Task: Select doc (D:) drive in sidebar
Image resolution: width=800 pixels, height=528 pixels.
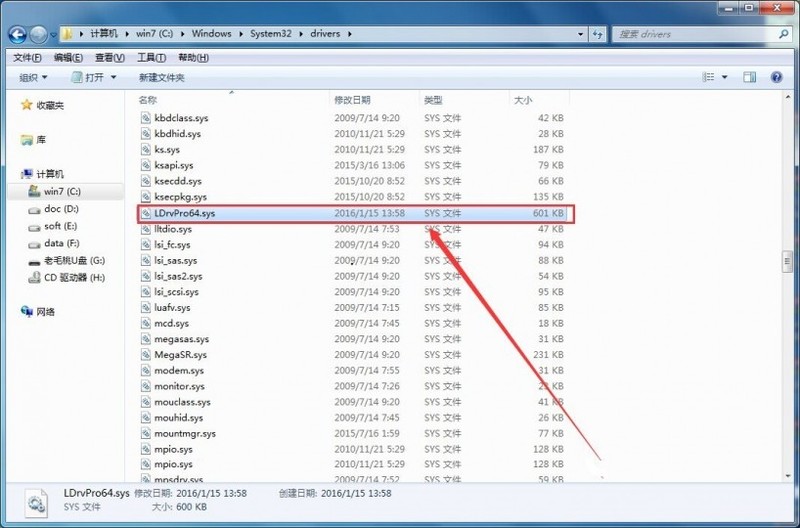Action: pyautogui.click(x=54, y=209)
